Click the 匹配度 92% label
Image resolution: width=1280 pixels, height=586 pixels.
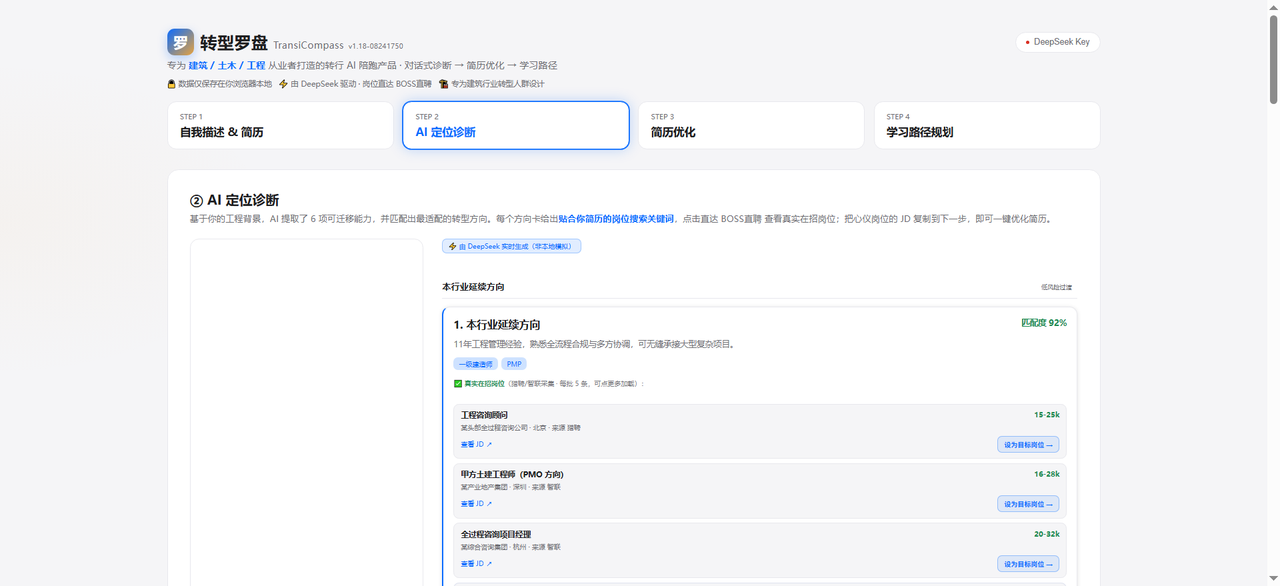(1044, 323)
